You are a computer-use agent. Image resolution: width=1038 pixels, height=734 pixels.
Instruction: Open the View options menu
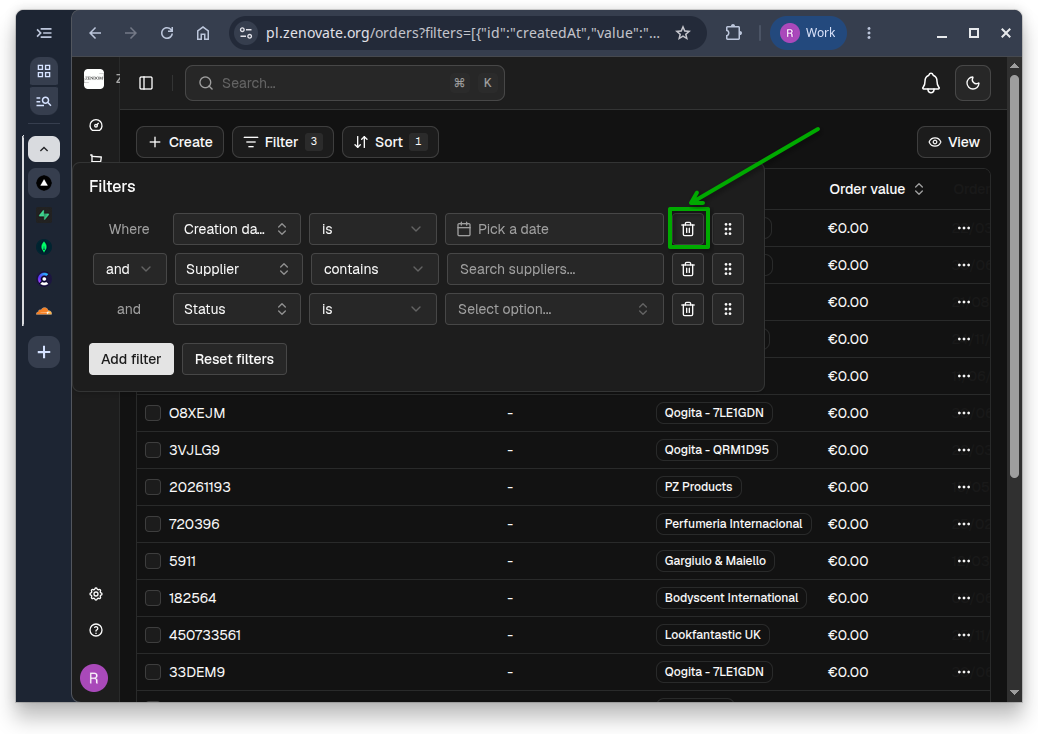click(953, 142)
